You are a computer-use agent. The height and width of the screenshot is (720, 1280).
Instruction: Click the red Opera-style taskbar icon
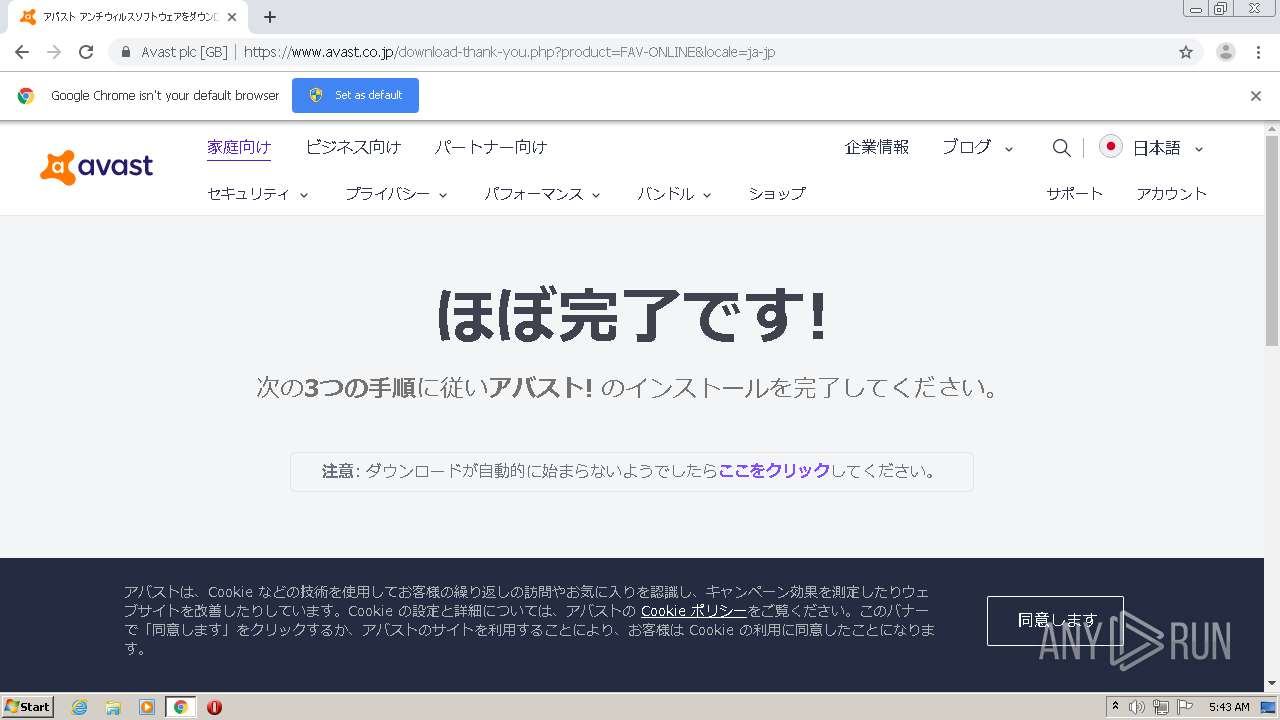tap(214, 707)
